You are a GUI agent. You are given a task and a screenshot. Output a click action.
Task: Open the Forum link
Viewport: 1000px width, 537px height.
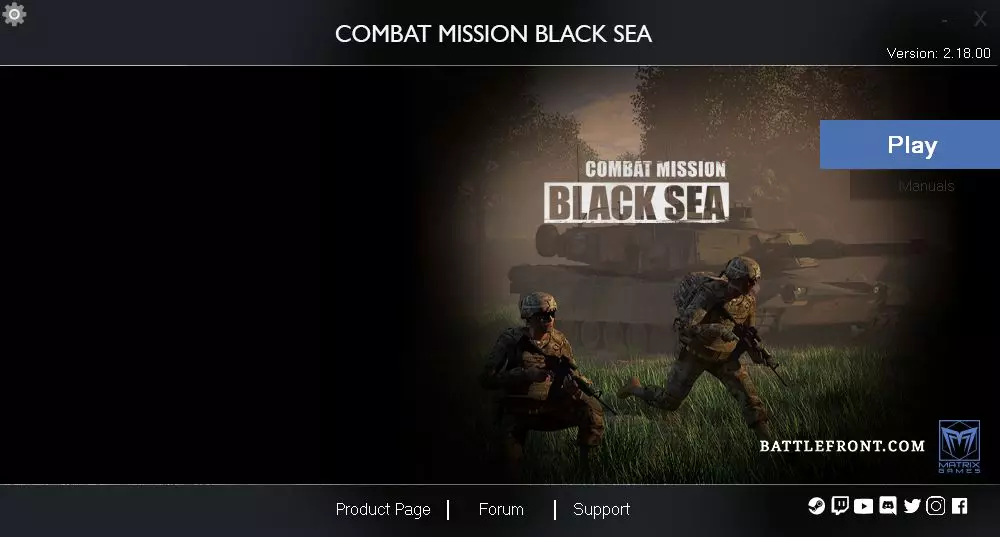(501, 509)
